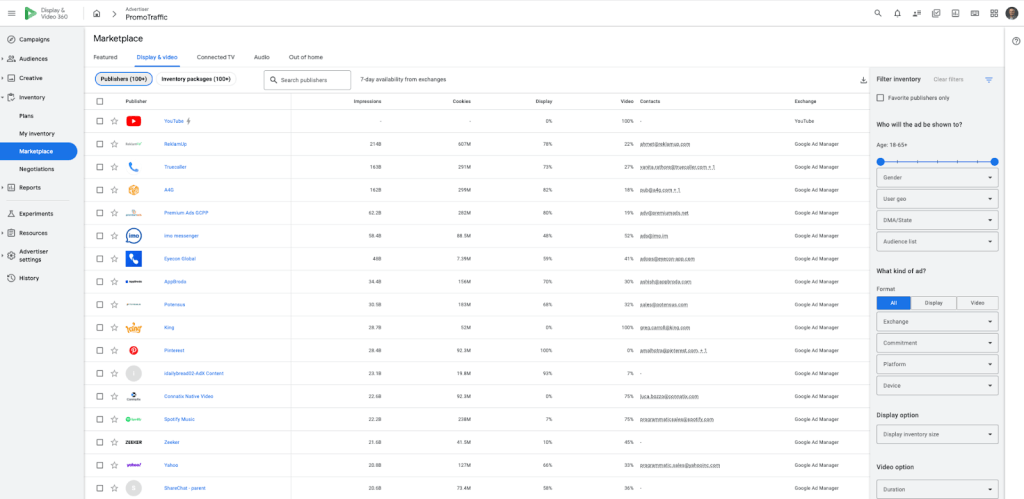Check the AppBroda row checkbox
Screen dimensions: 1024x499
click(99, 282)
